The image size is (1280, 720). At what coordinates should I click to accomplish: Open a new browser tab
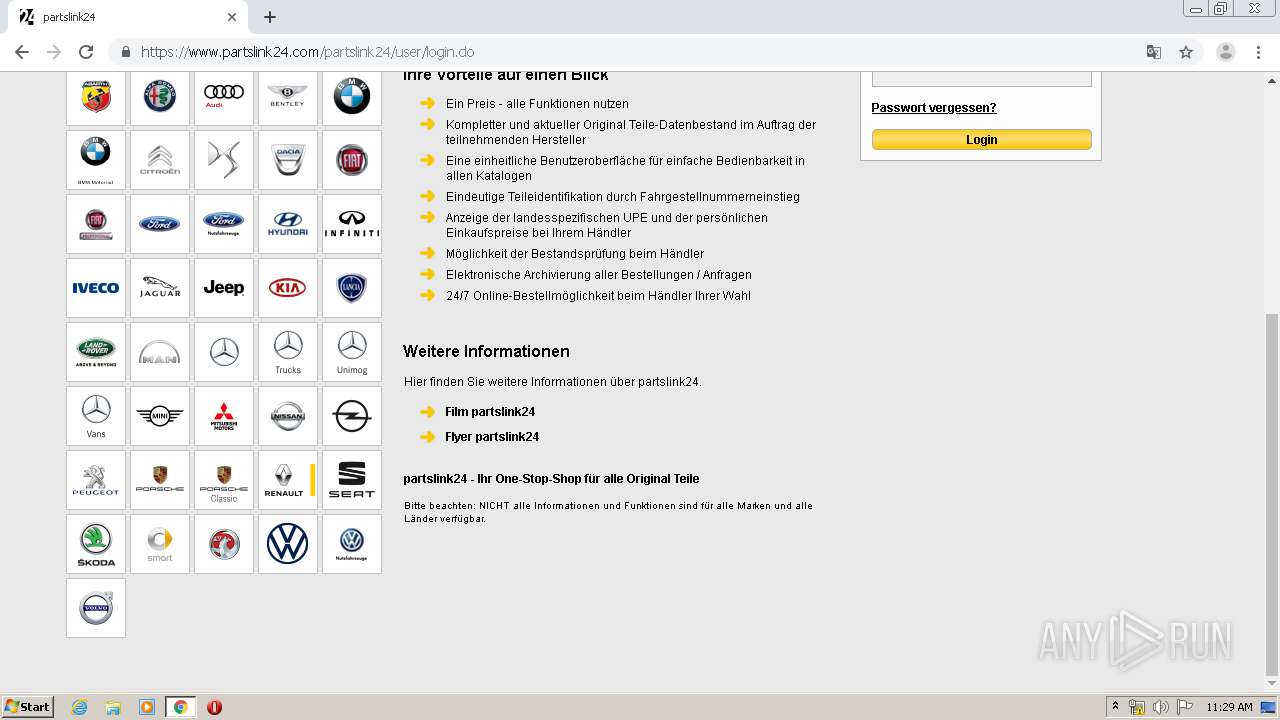(x=270, y=17)
